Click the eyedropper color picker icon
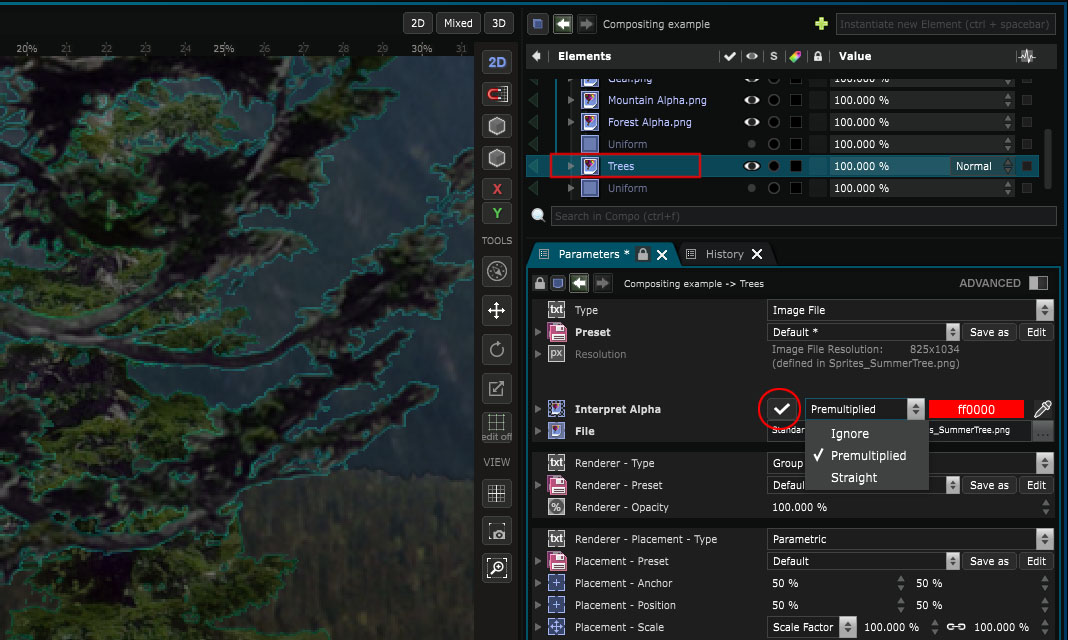This screenshot has height=640, width=1068. pyautogui.click(x=1043, y=409)
